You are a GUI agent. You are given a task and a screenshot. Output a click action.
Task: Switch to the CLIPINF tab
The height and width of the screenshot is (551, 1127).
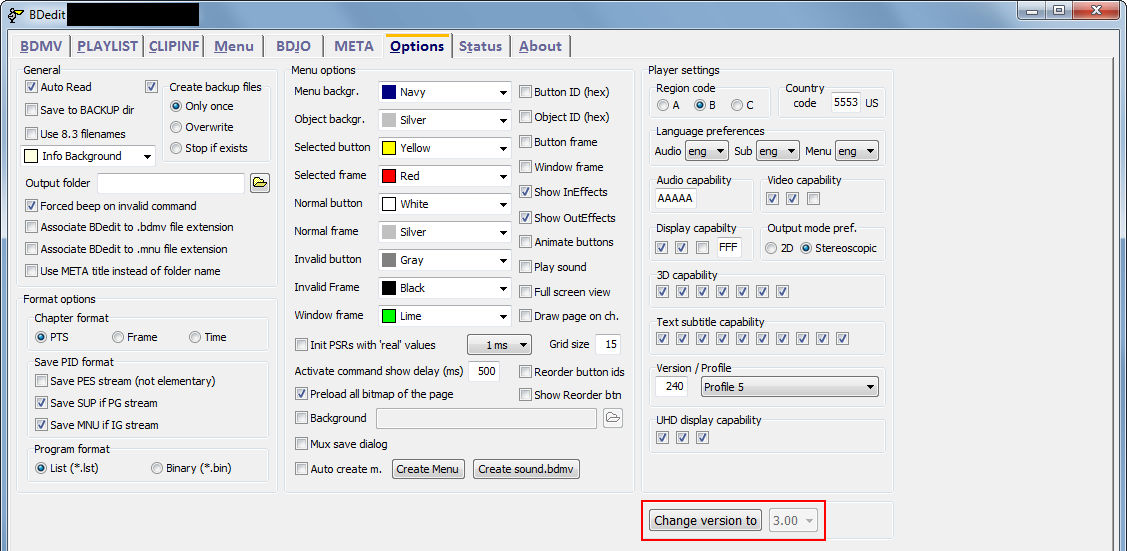175,46
